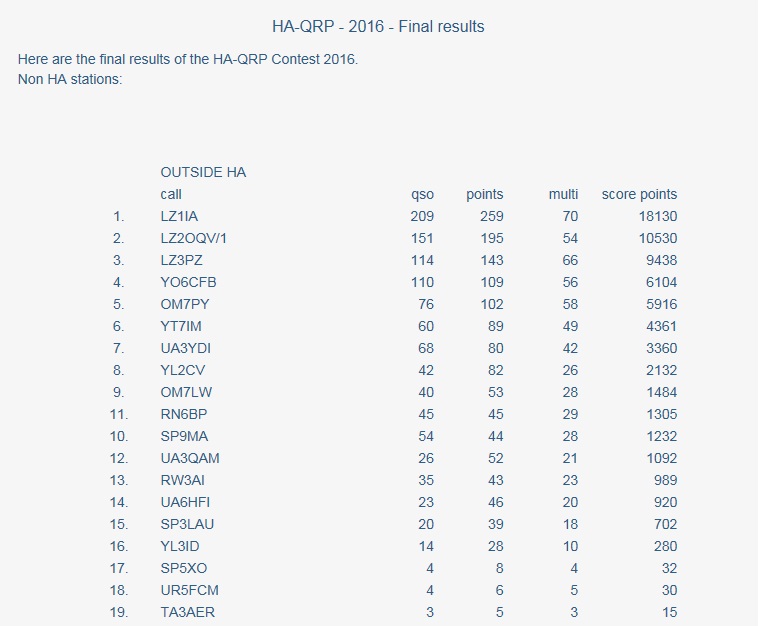Select the callsign RN6BP
Image resolution: width=759 pixels, height=626 pixels.
point(184,414)
